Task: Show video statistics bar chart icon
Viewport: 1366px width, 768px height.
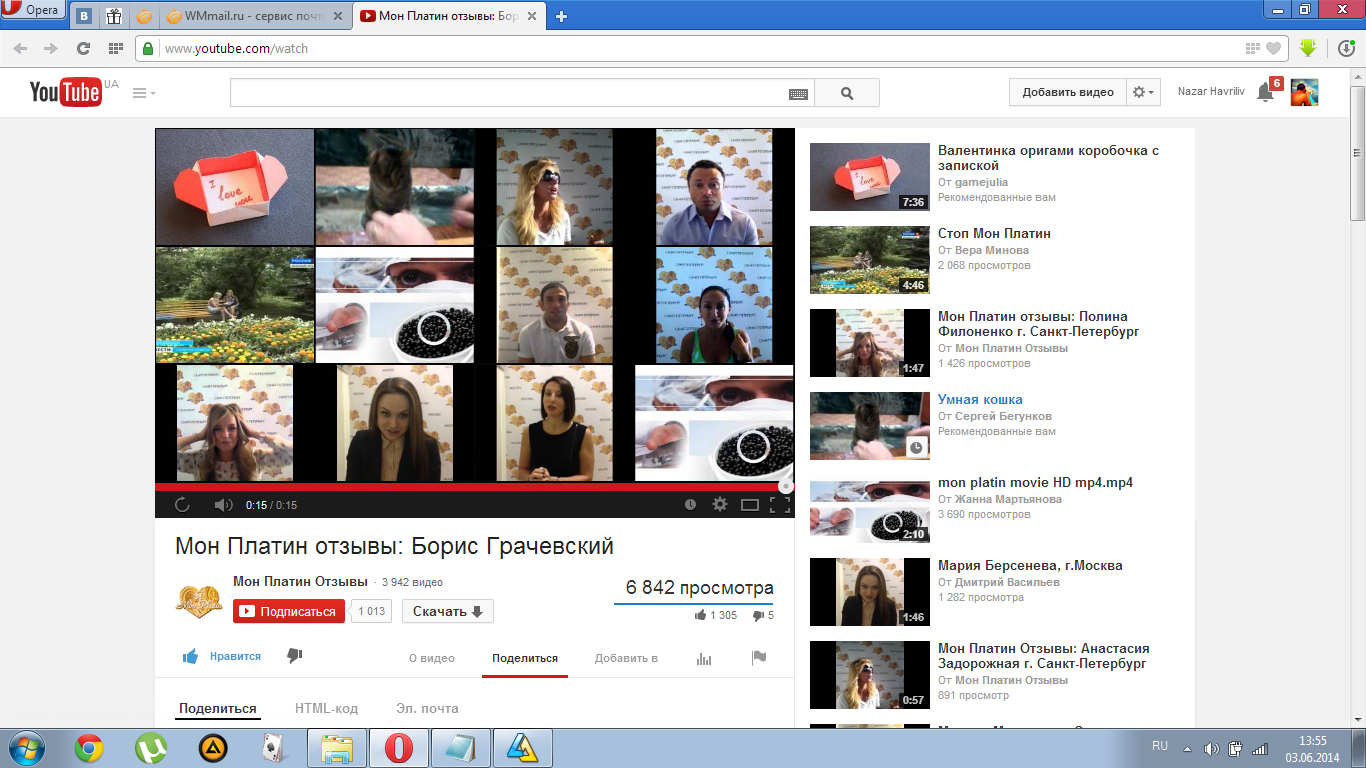Action: [x=704, y=658]
